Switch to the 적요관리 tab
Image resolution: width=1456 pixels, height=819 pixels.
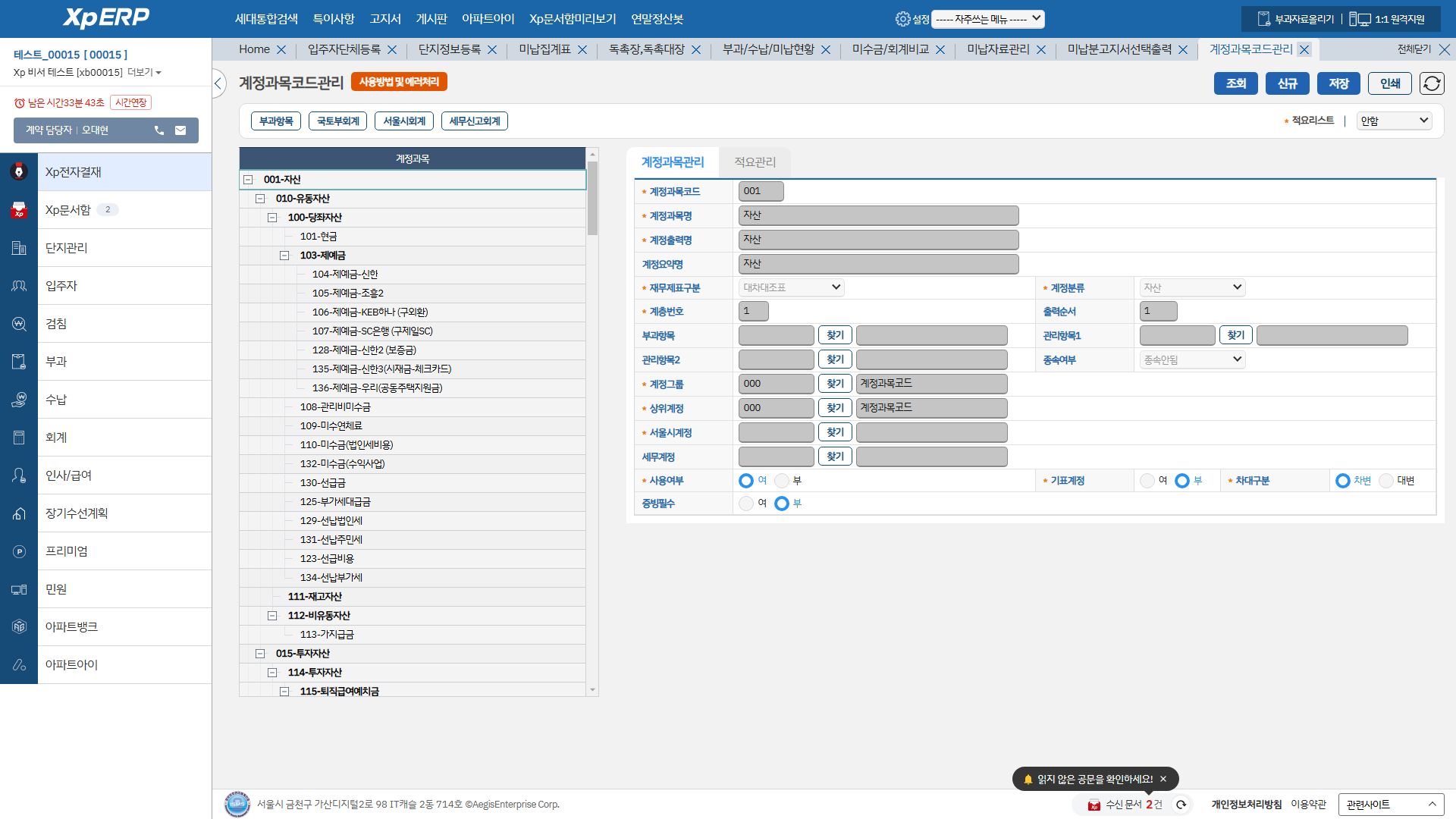click(x=755, y=162)
